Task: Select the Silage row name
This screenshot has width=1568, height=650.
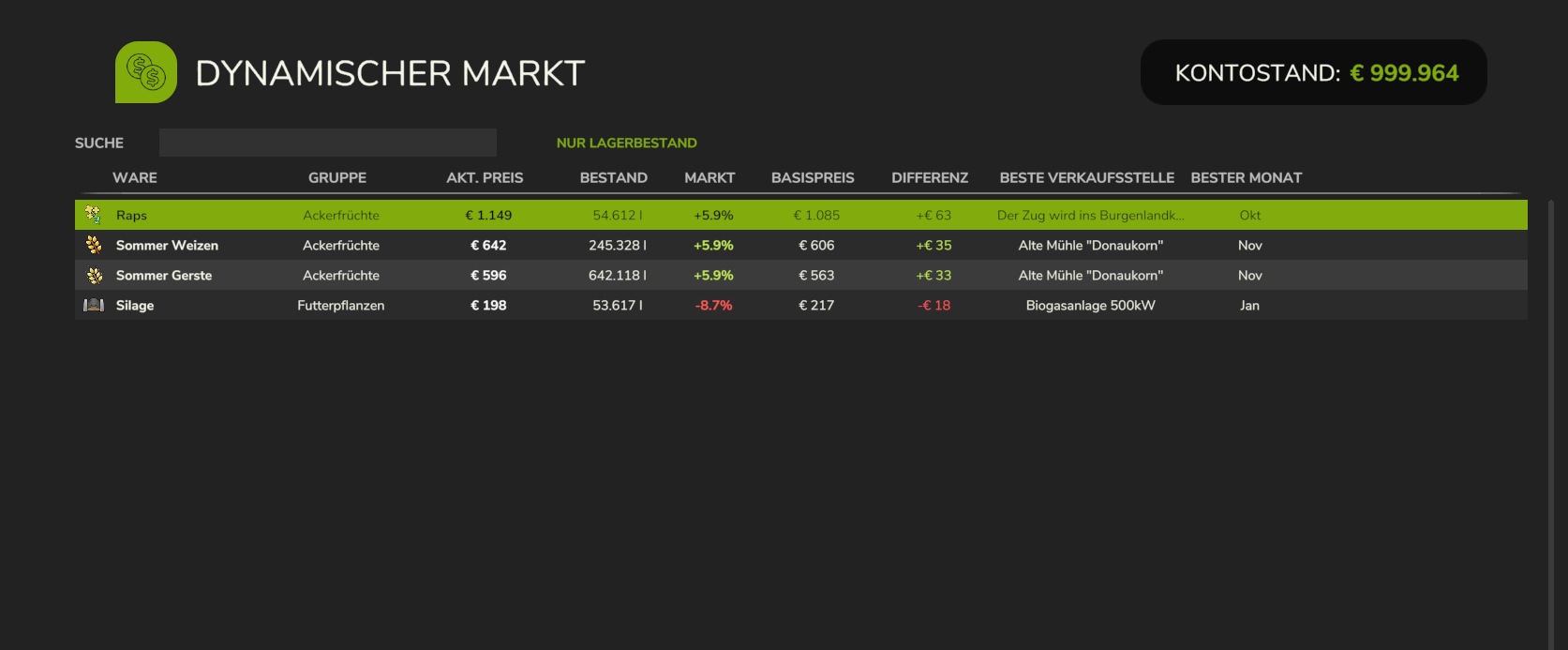Action: pyautogui.click(x=135, y=305)
